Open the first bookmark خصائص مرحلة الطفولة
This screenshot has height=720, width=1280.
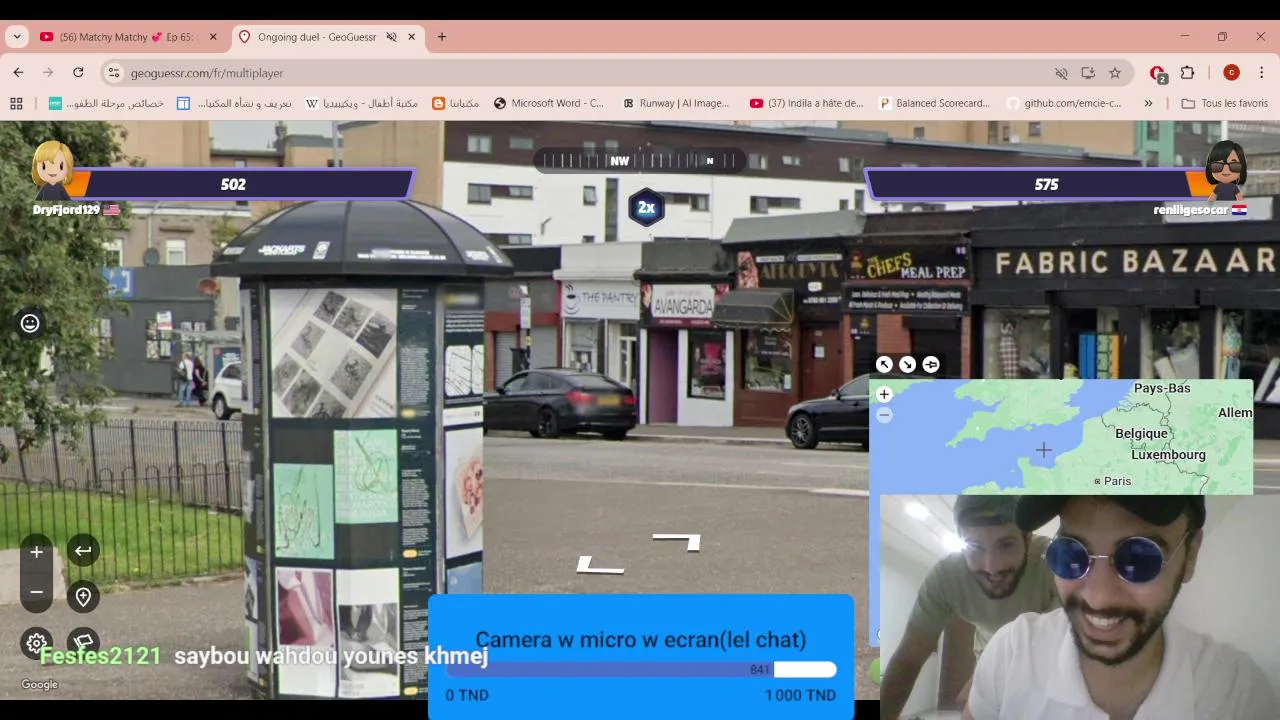pos(106,103)
